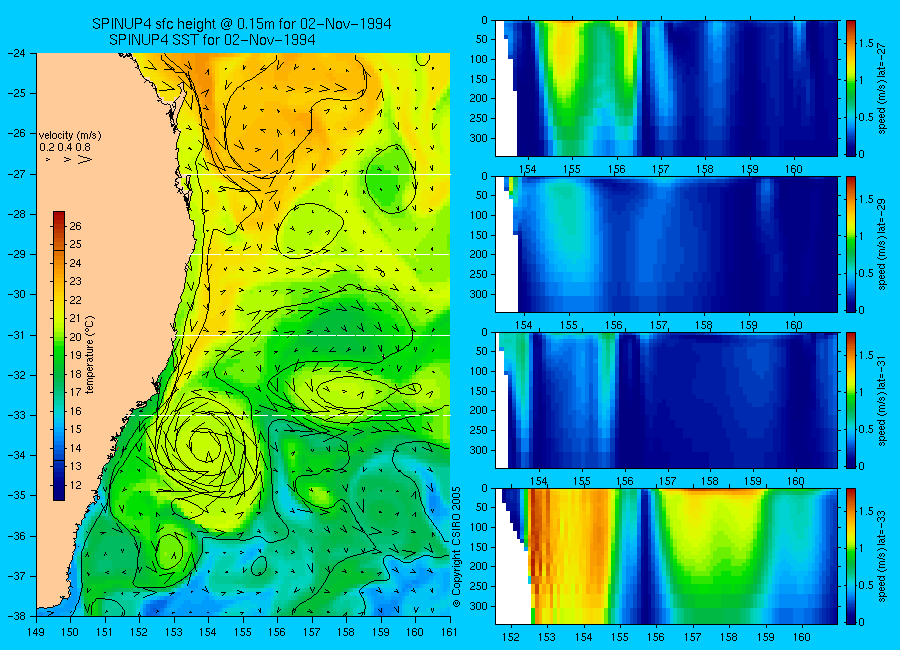Click the '26' label on the temperature scale
The height and width of the screenshot is (650, 900).
point(75,226)
